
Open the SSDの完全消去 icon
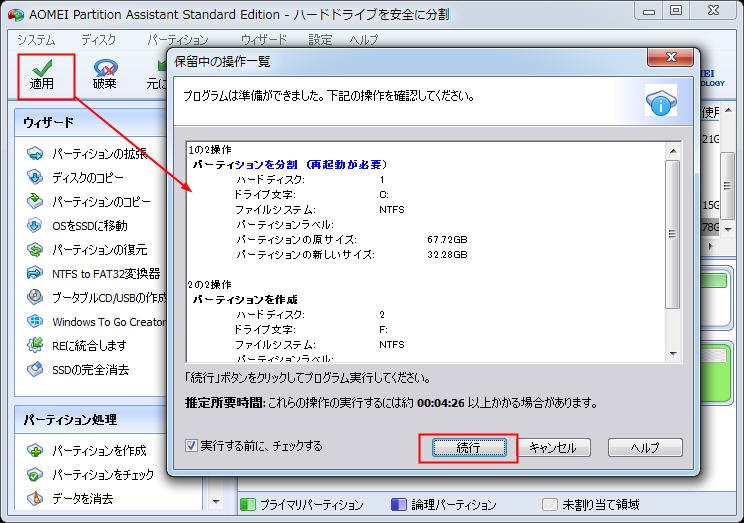pos(35,369)
